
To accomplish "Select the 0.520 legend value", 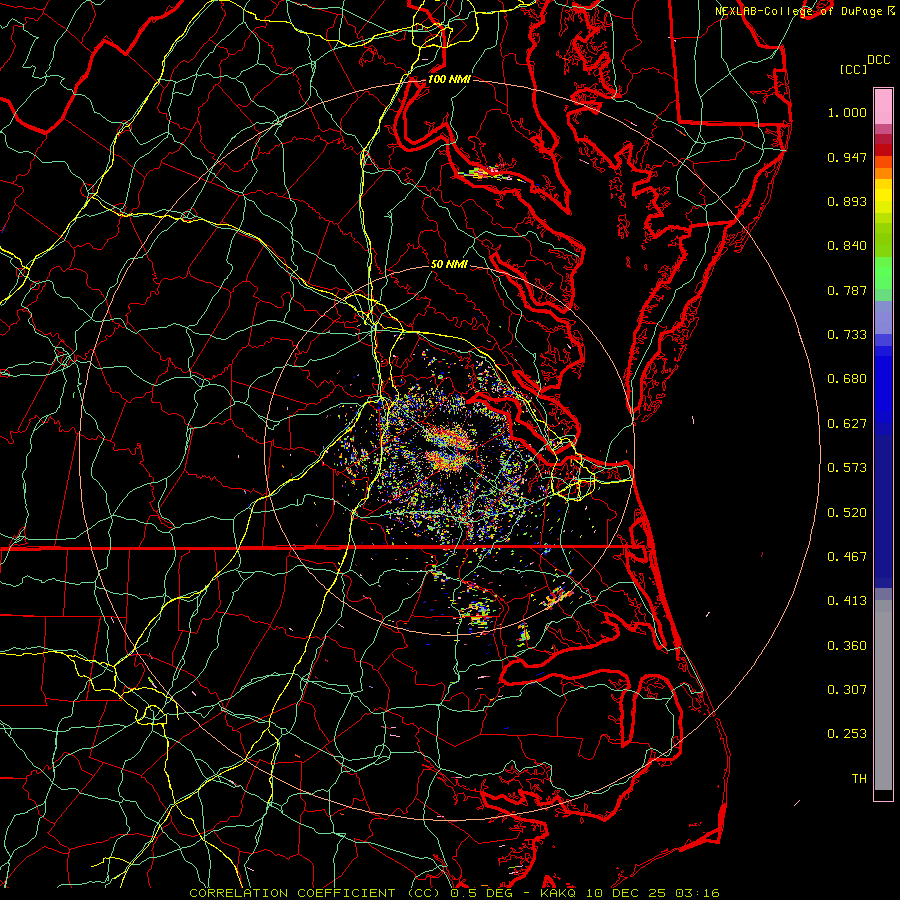I will 847,513.
